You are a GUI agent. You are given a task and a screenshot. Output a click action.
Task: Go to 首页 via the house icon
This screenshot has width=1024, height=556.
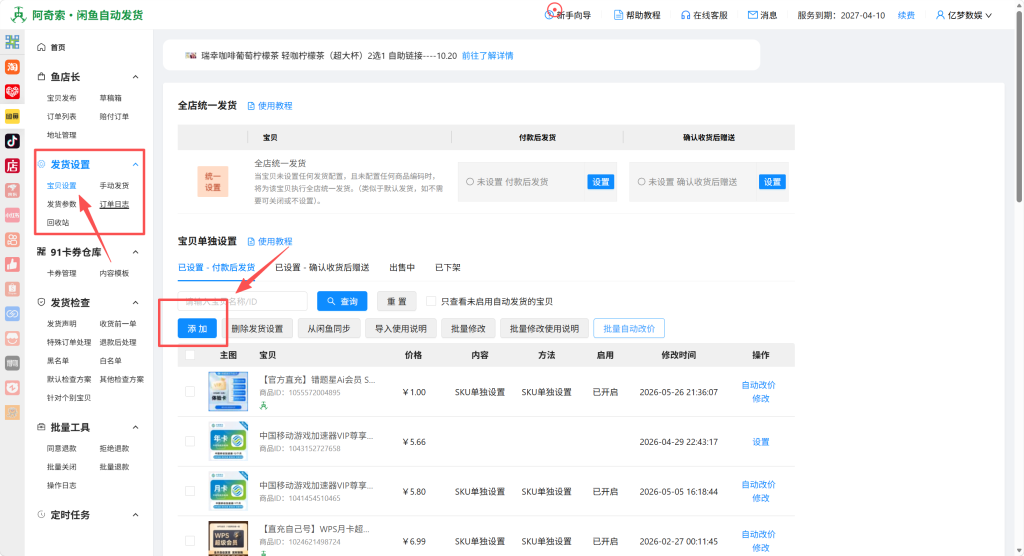click(41, 47)
